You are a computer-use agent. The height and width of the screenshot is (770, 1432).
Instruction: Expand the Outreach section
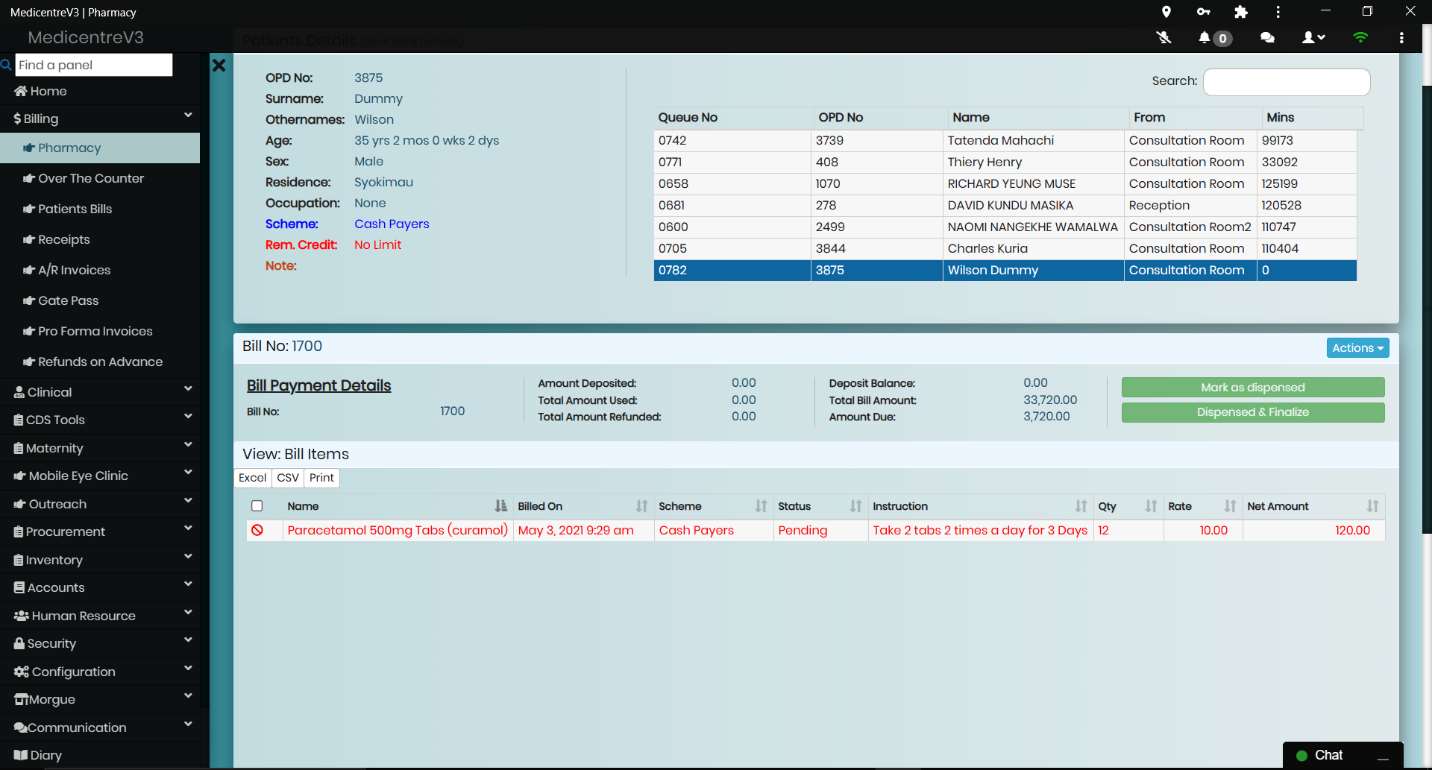pos(100,504)
